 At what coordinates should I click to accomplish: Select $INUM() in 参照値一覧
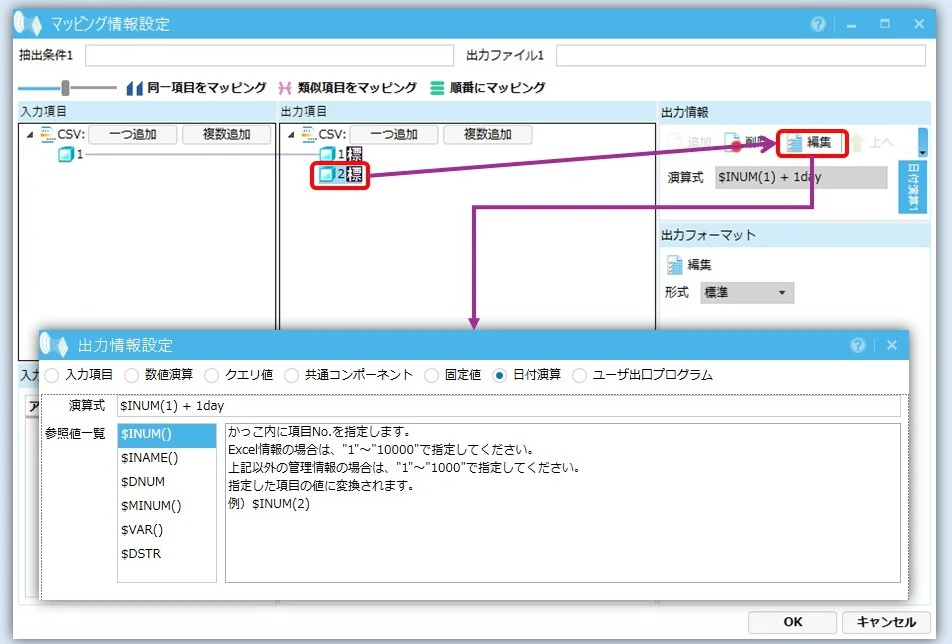(167, 435)
